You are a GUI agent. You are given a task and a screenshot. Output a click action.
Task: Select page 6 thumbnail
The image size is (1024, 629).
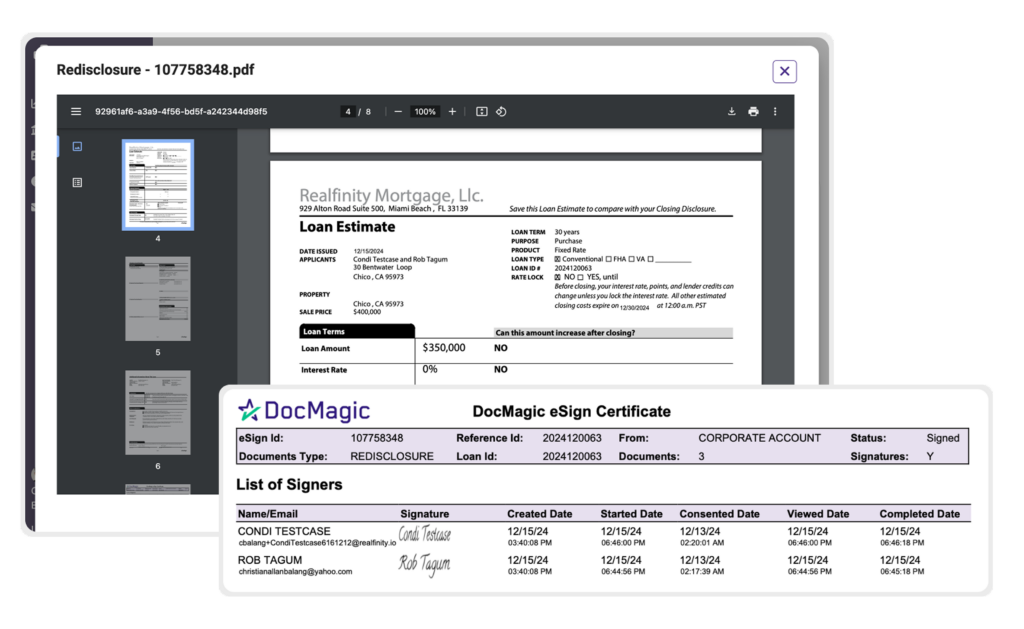click(157, 412)
